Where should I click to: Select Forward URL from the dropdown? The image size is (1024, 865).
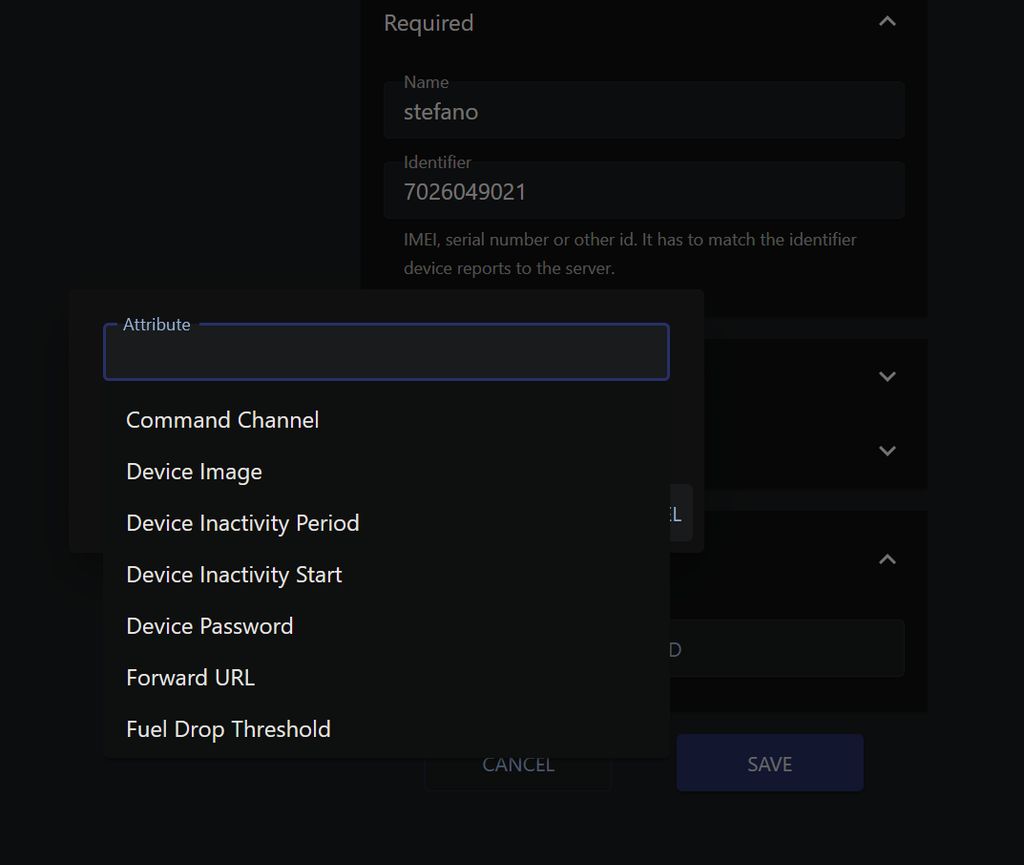190,678
